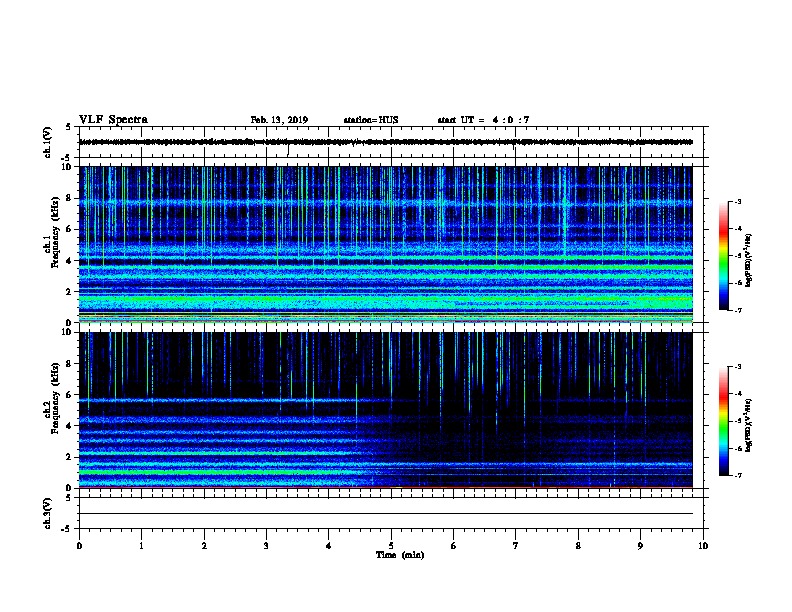The image size is (792, 612).
Task: Click the "2" kHz tick of ch.2
Action: click(69, 457)
